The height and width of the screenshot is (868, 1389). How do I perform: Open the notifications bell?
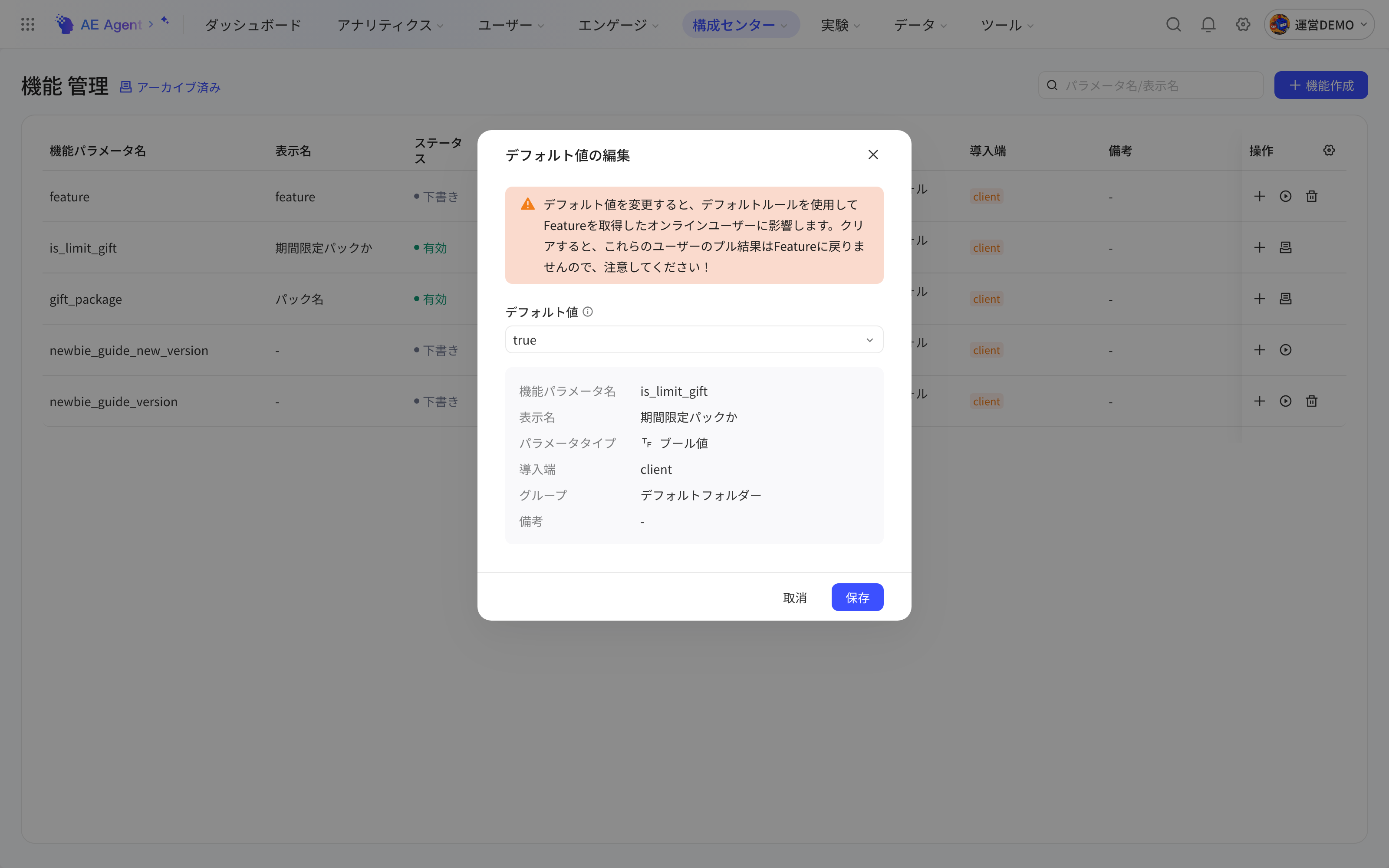[x=1208, y=24]
